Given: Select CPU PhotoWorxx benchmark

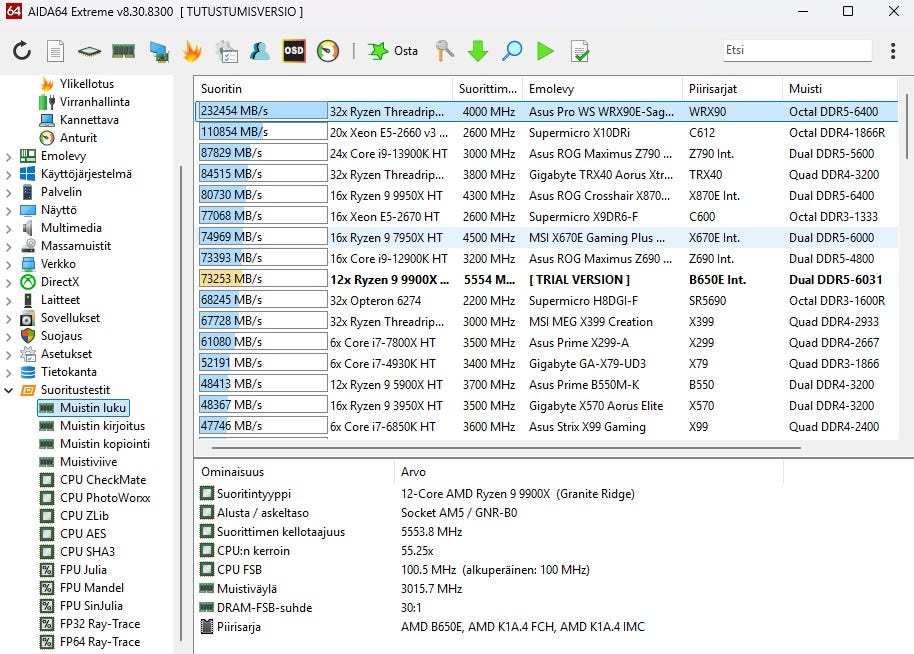Looking at the screenshot, I should pyautogui.click(x=105, y=498).
